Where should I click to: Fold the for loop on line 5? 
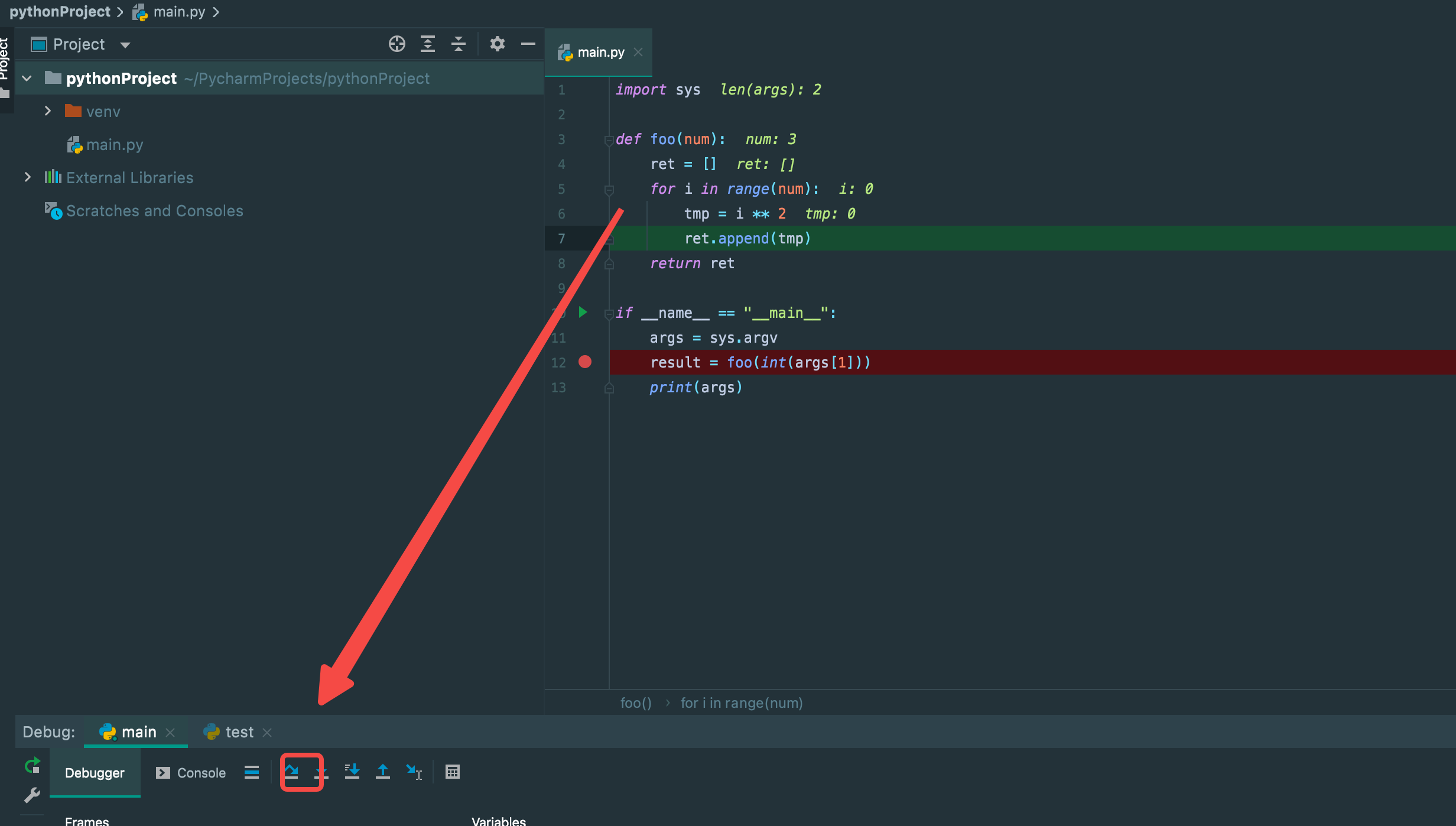coord(609,190)
